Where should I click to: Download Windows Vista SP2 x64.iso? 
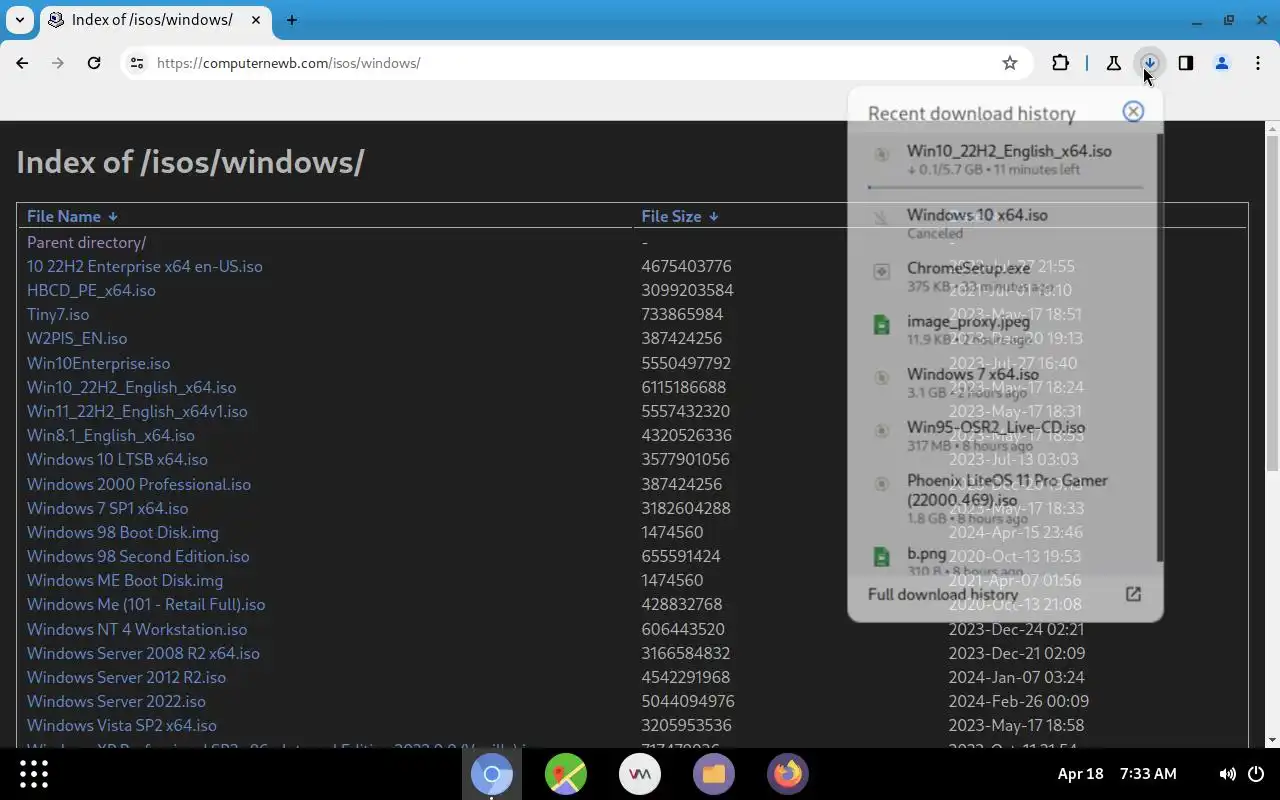point(122,725)
